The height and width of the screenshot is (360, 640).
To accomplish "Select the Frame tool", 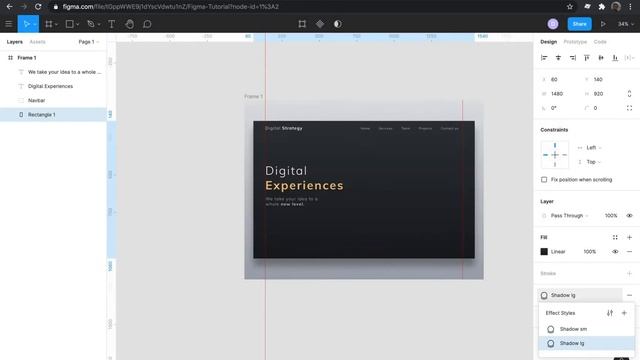I will tap(49, 24).
